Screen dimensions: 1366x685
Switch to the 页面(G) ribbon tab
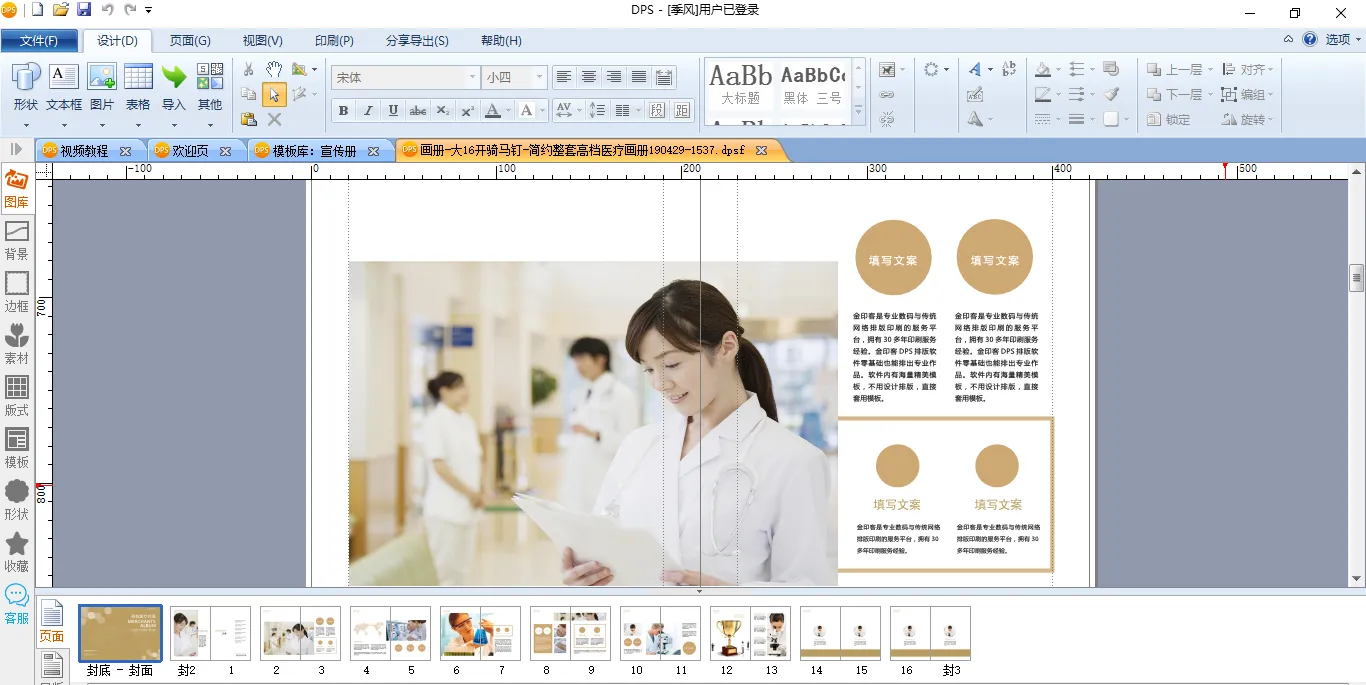coord(190,41)
